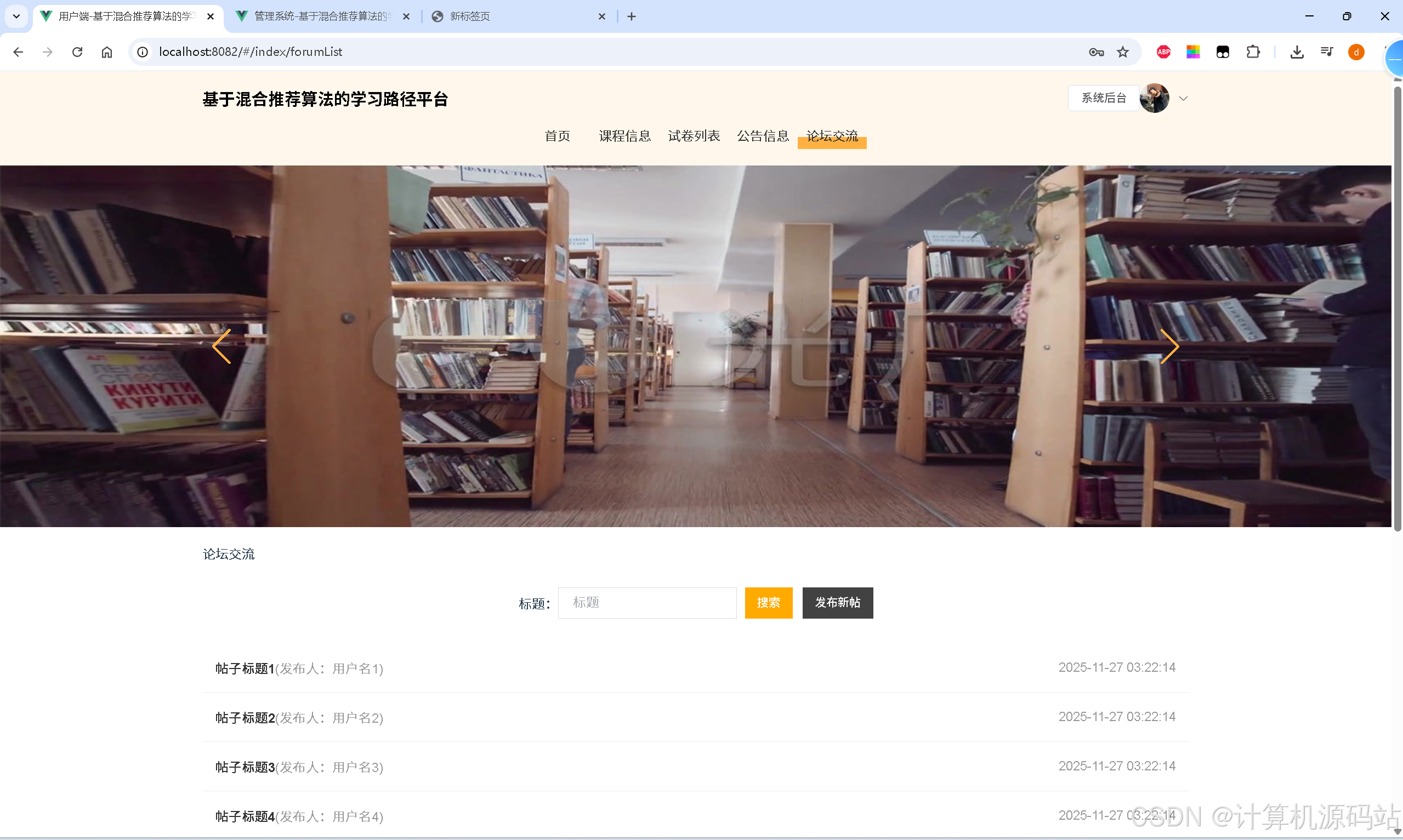Viewport: 1403px width, 840px height.
Task: Open the Extensions puzzle icon
Action: 1253,52
